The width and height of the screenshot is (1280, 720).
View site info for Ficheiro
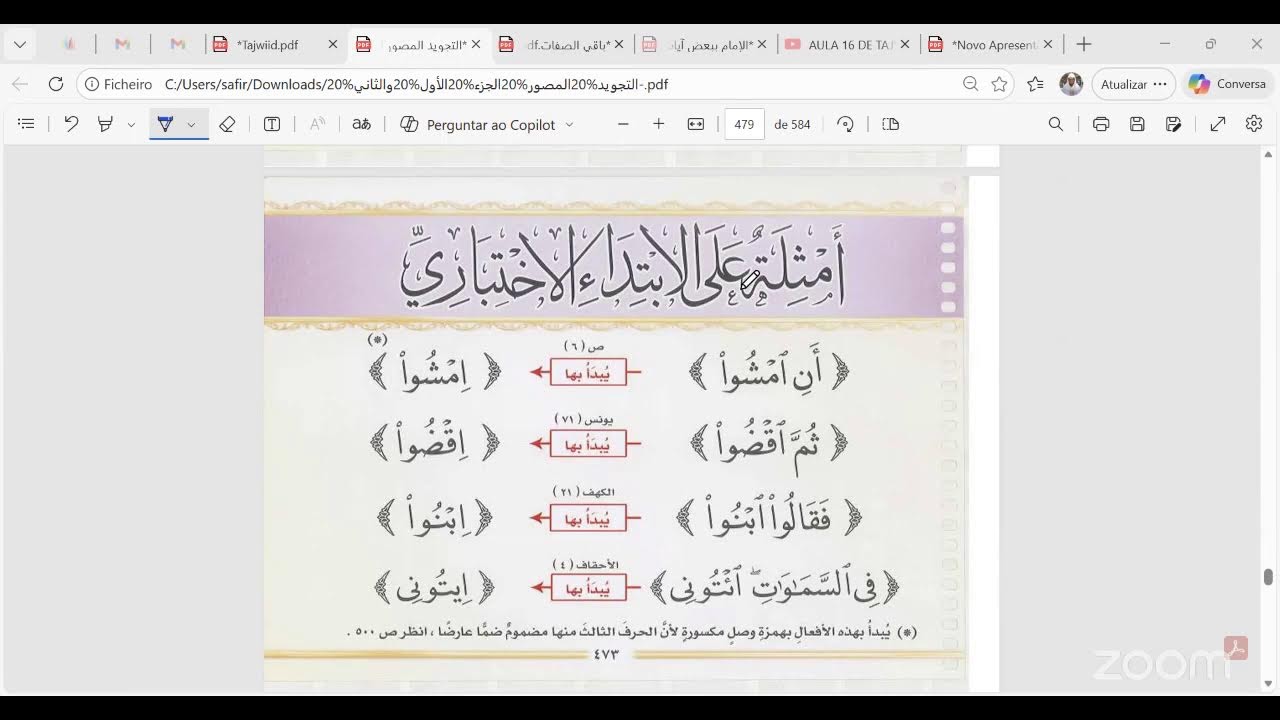click(x=118, y=84)
